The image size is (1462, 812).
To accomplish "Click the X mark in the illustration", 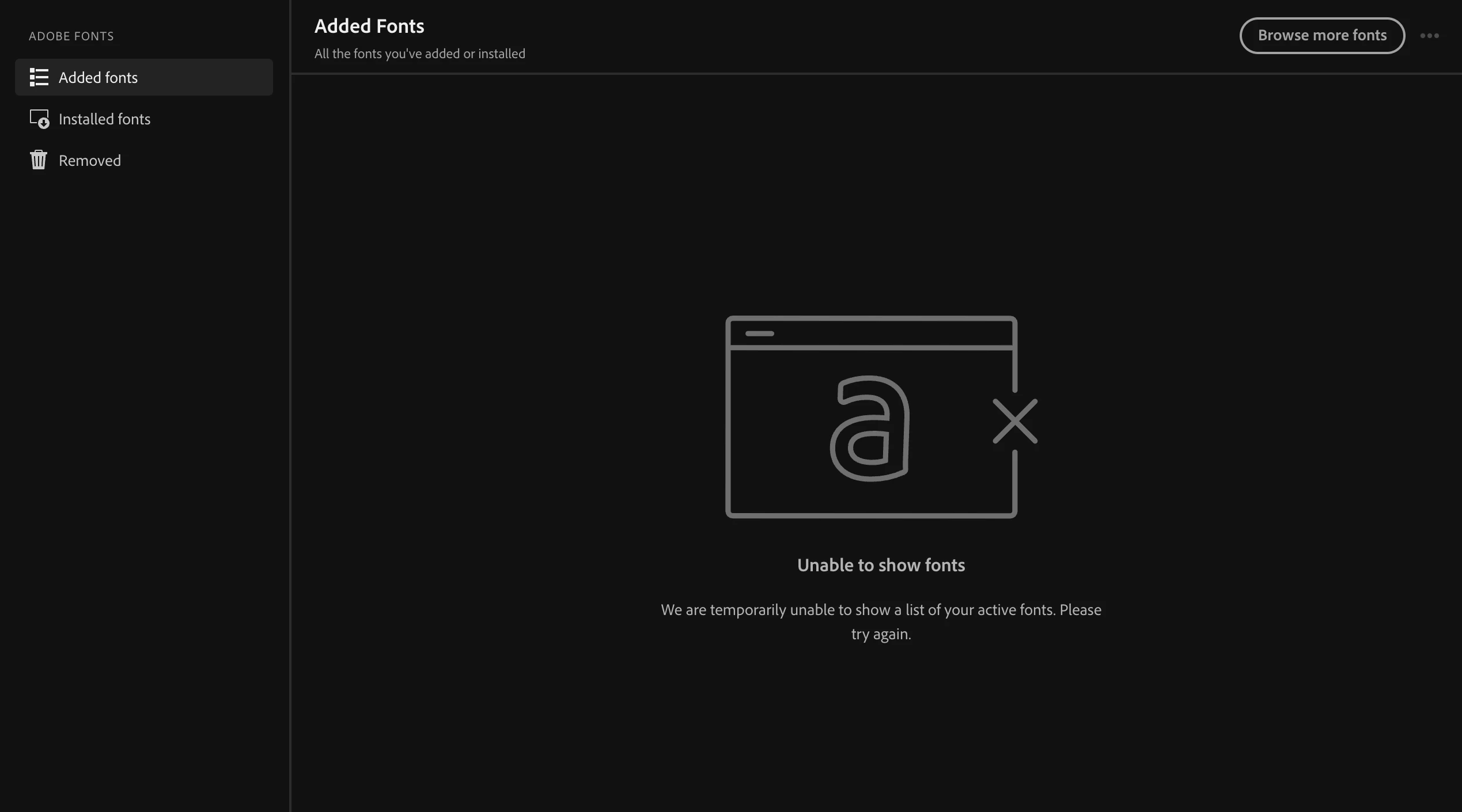I will pyautogui.click(x=1015, y=421).
